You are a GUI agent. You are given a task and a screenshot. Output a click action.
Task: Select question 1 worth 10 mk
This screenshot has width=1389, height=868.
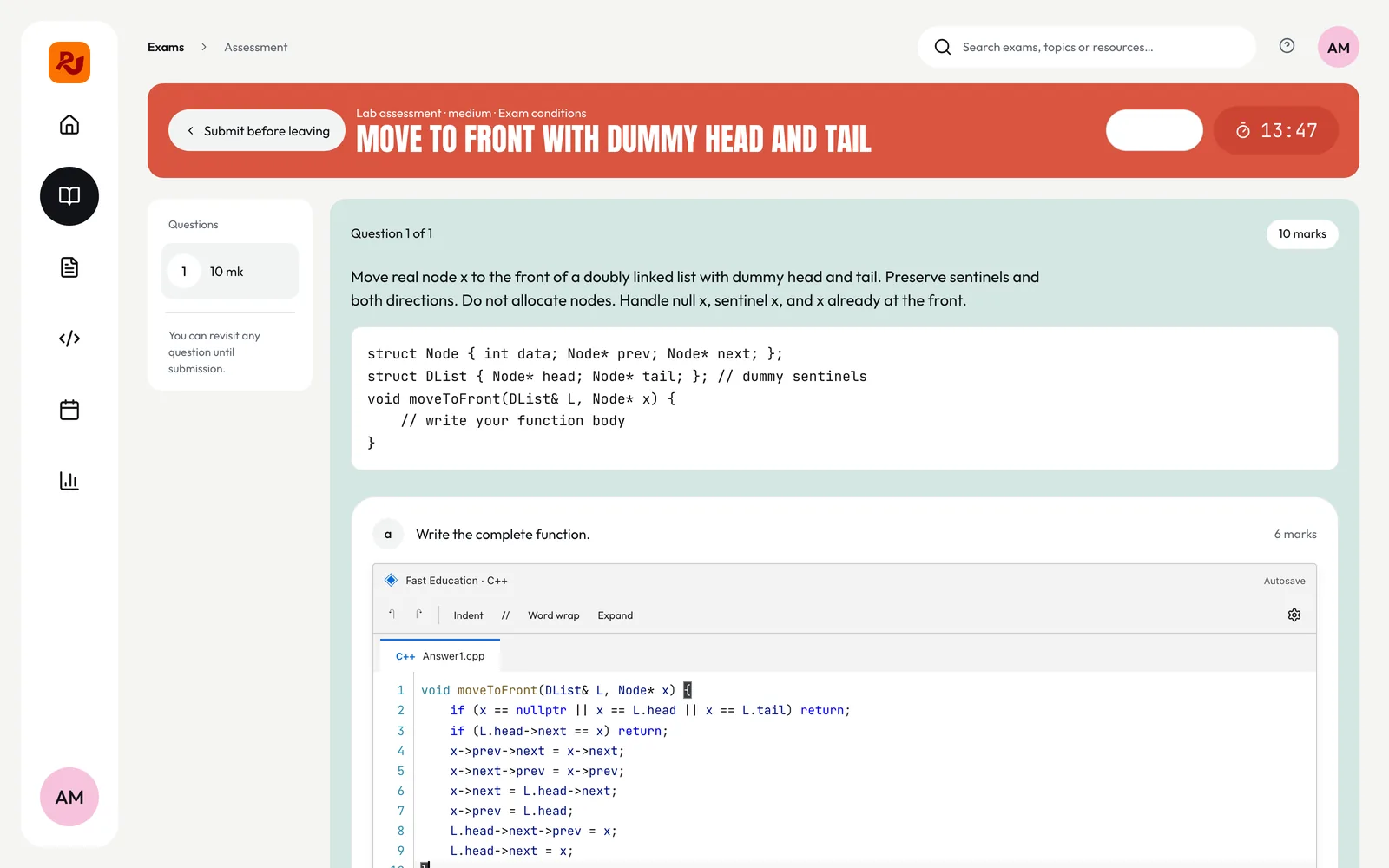(x=230, y=272)
